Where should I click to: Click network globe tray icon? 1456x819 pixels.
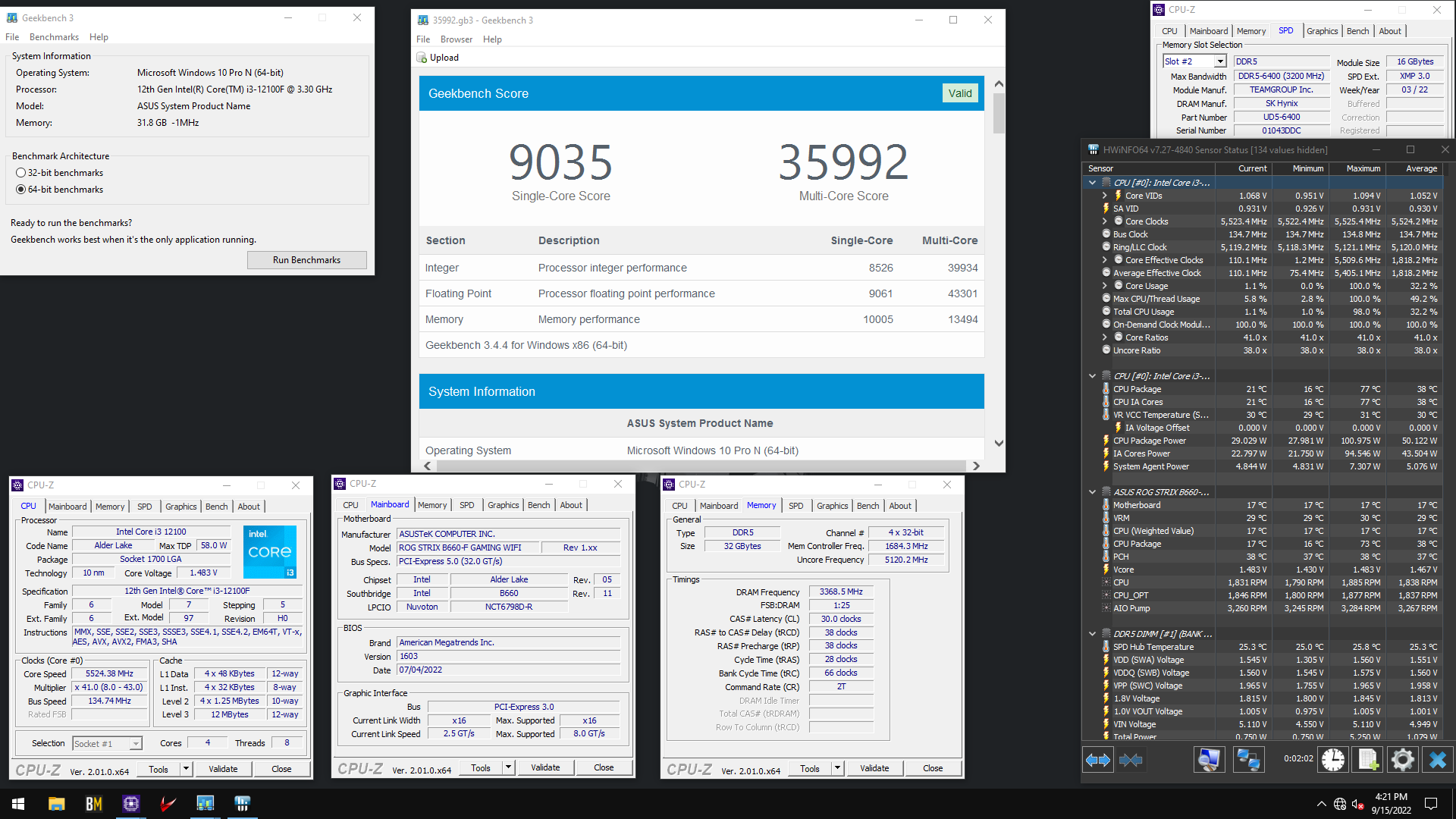coord(1340,804)
